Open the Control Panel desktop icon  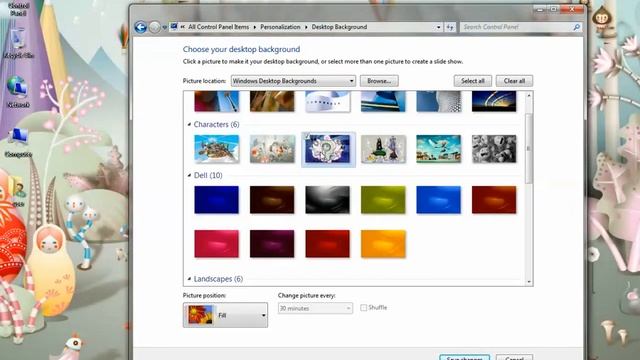coord(18,8)
